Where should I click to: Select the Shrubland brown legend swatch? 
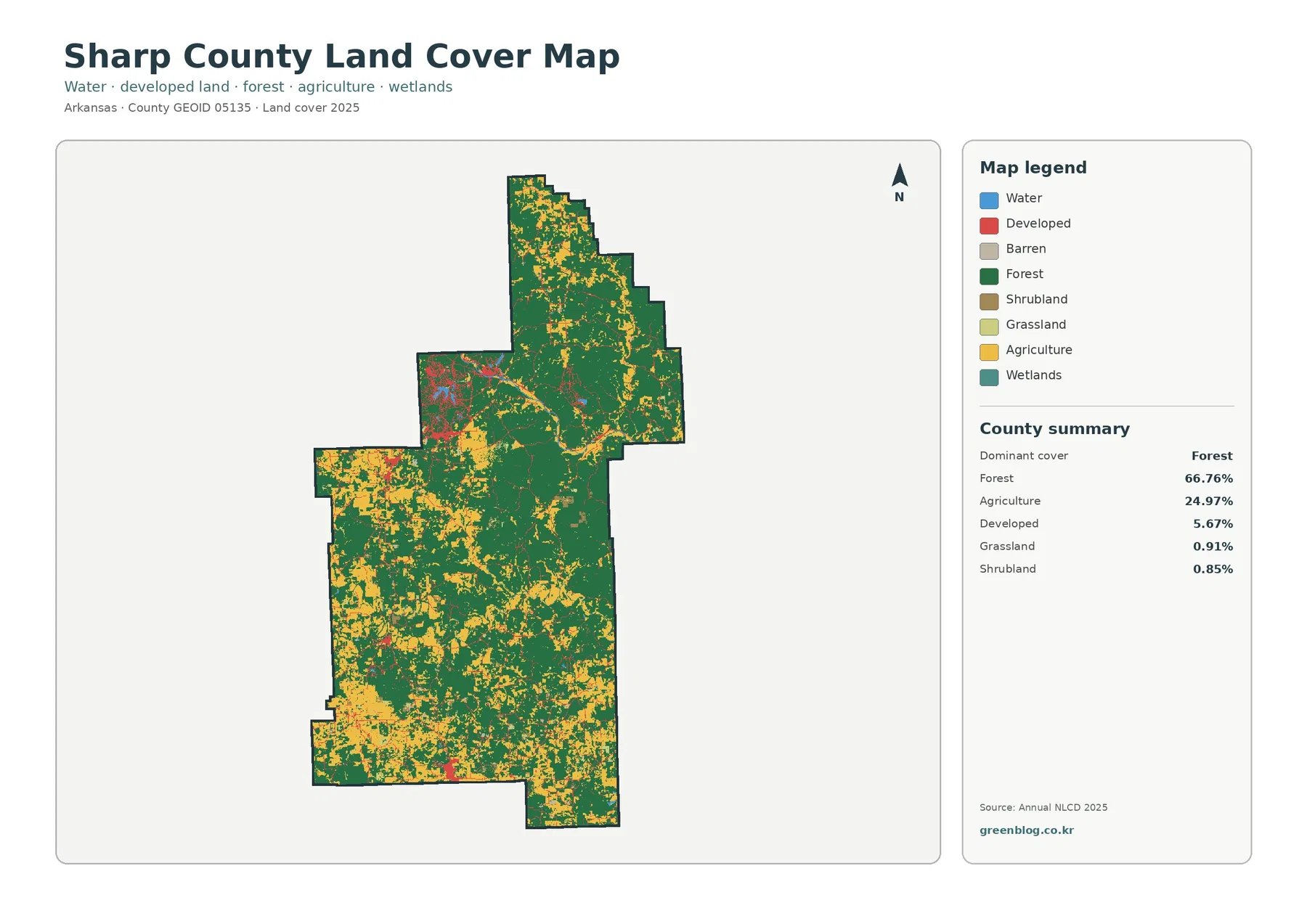click(x=989, y=301)
